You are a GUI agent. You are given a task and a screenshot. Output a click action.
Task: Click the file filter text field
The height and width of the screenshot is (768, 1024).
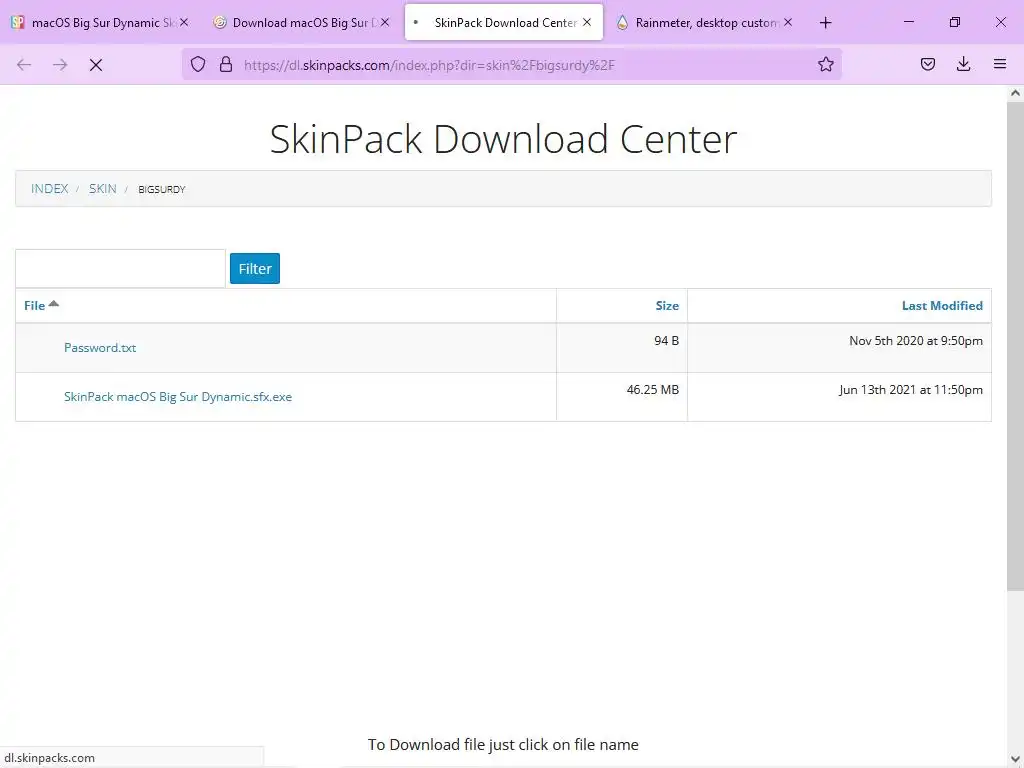pyautogui.click(x=121, y=268)
